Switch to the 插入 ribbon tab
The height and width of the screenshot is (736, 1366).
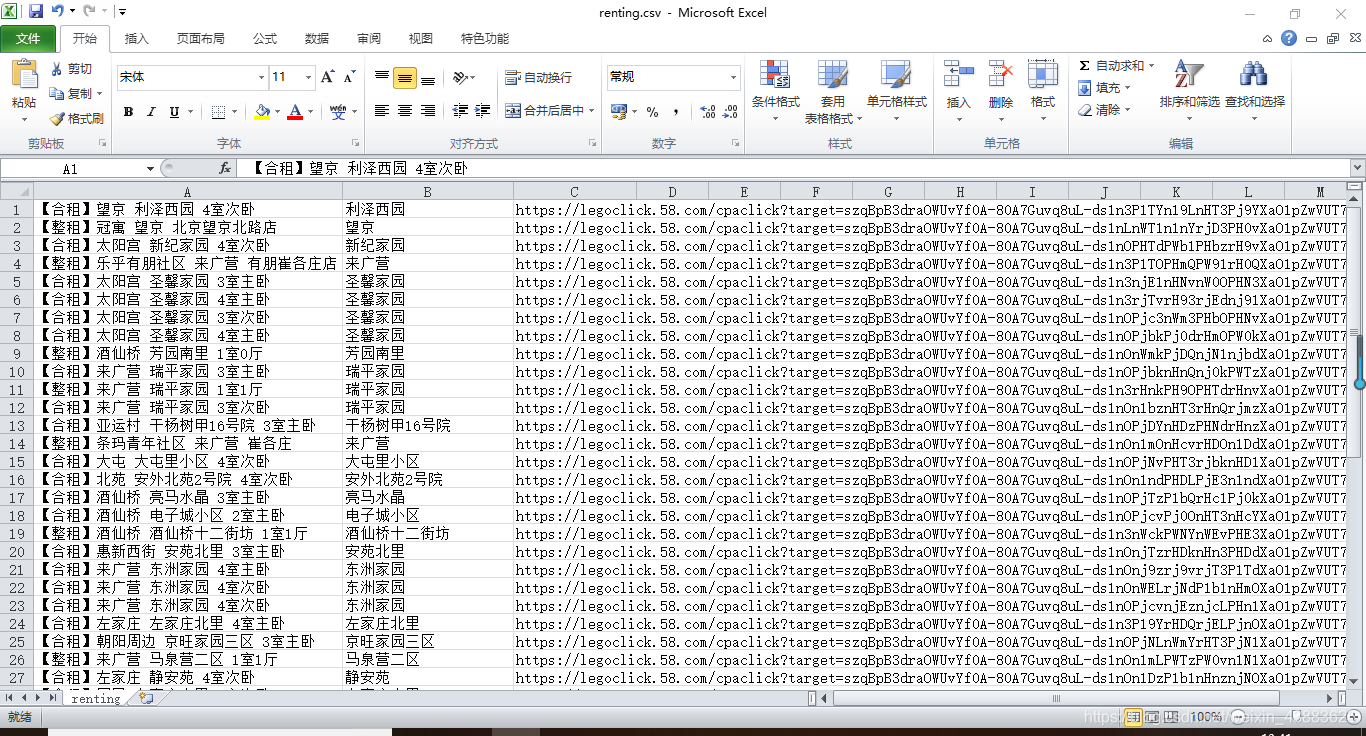136,39
